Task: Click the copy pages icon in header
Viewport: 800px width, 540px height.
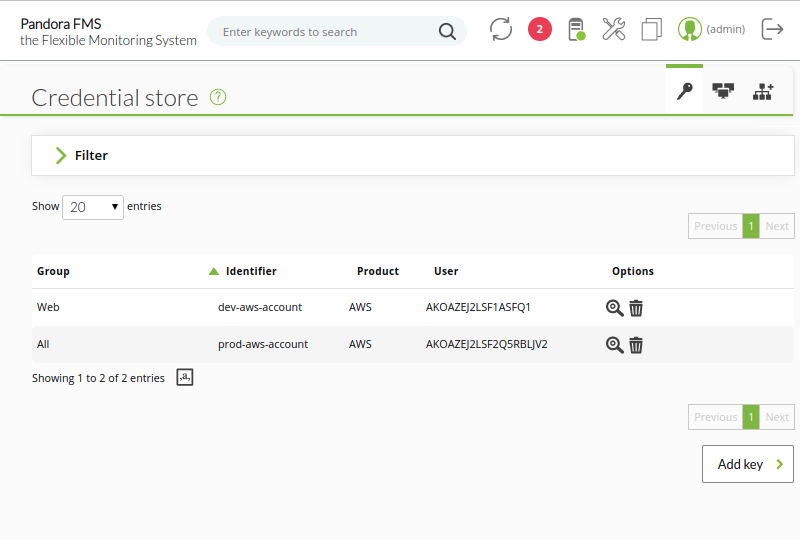Action: coord(652,29)
